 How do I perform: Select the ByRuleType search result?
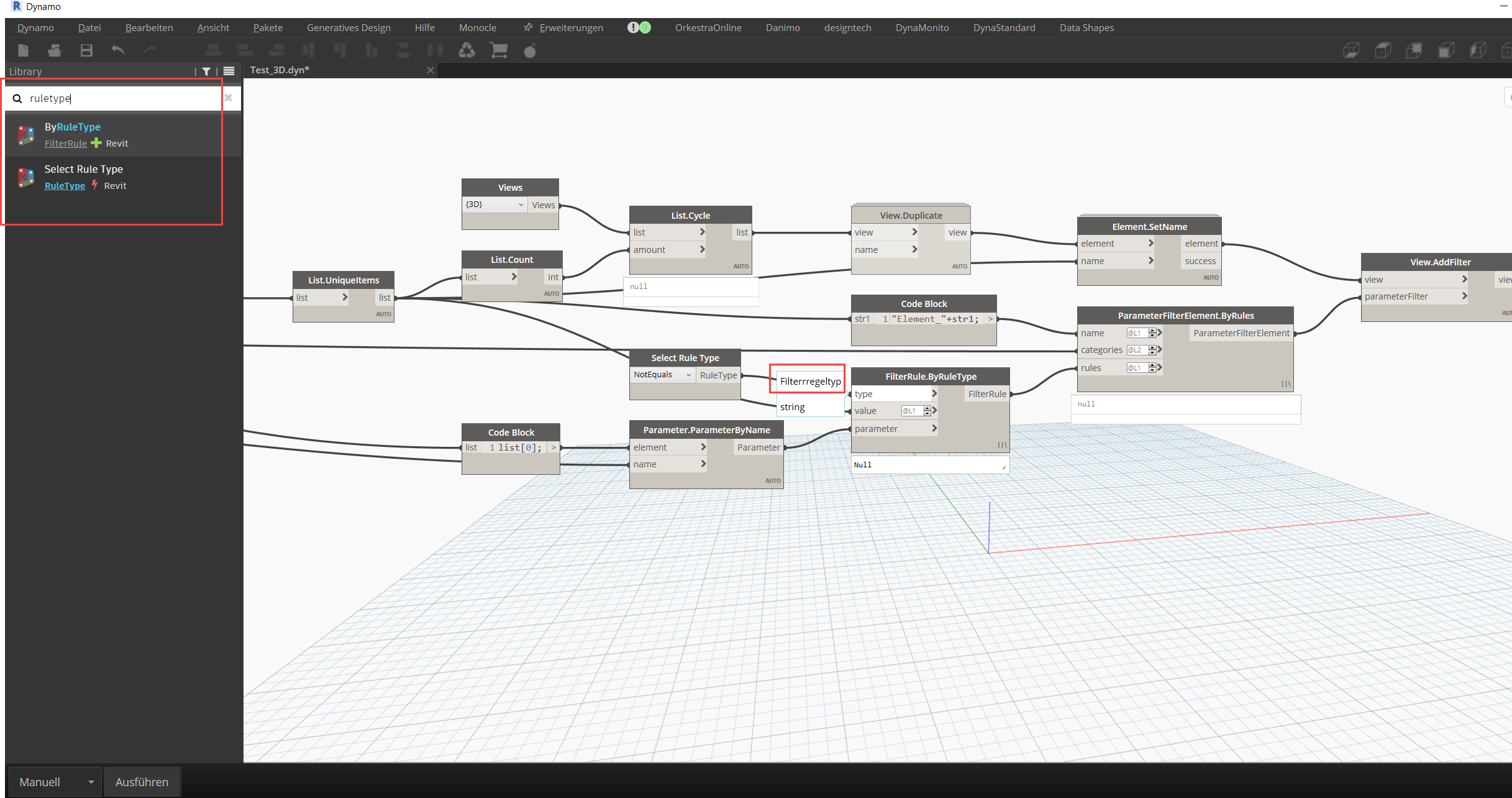pyautogui.click(x=72, y=127)
